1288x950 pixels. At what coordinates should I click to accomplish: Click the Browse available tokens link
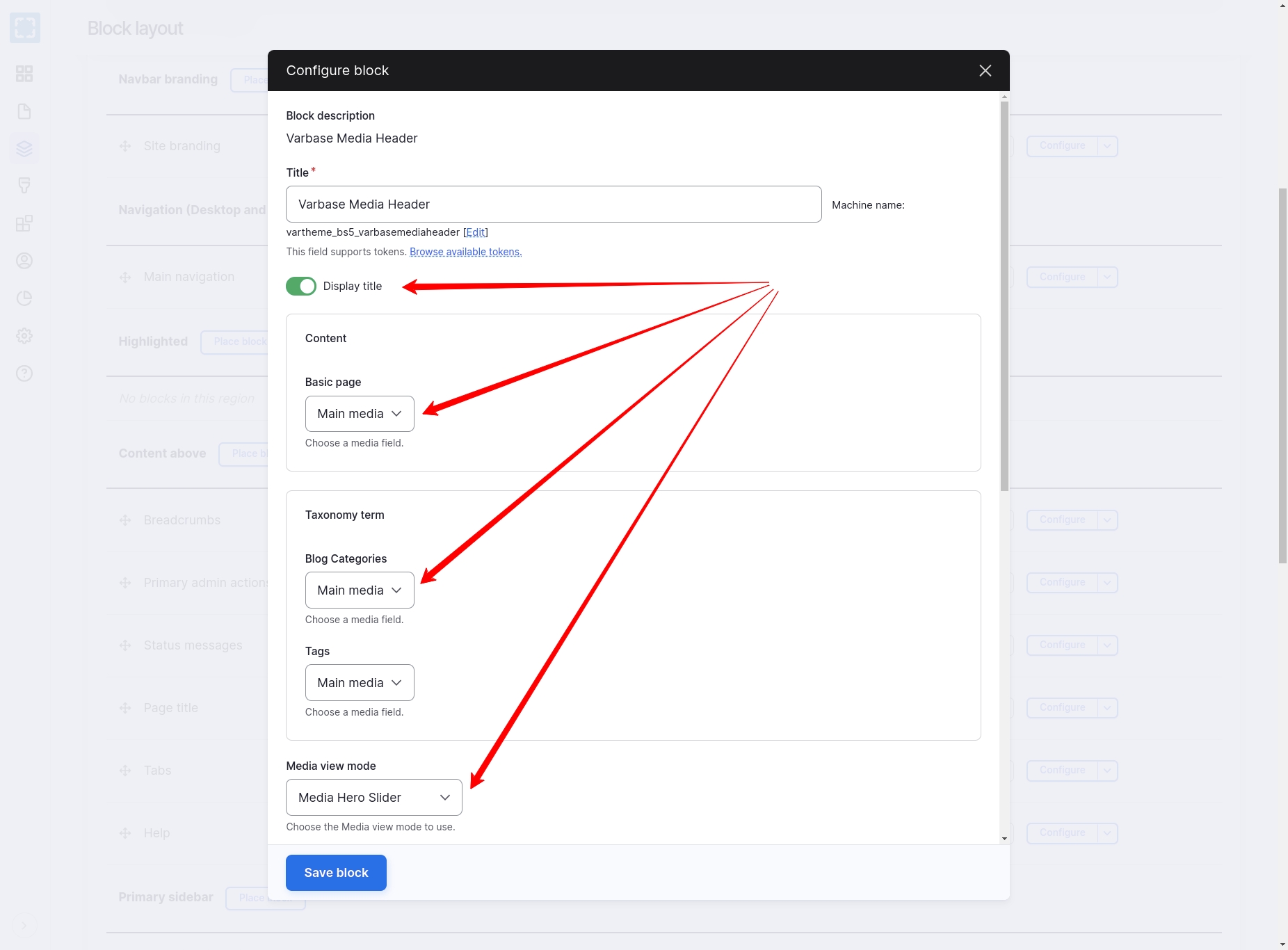tap(465, 252)
